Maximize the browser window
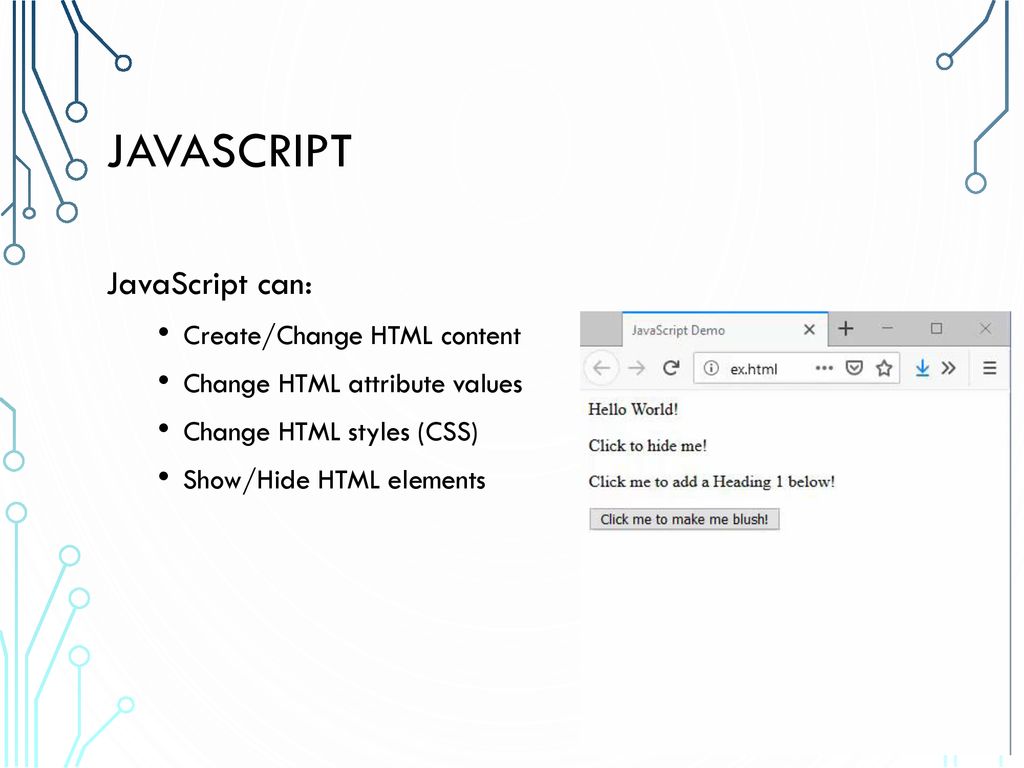 point(936,328)
